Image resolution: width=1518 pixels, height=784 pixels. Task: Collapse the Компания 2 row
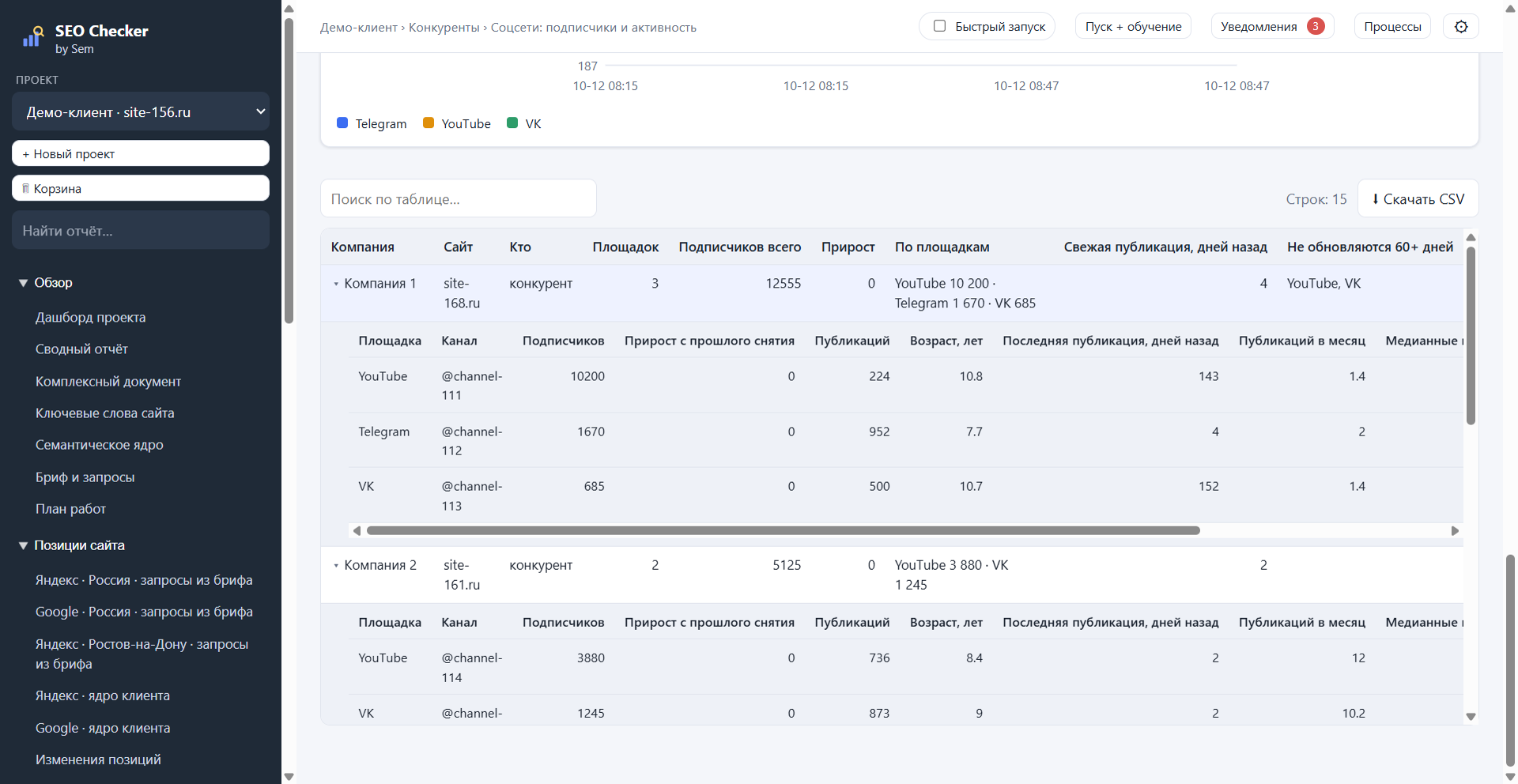(336, 566)
